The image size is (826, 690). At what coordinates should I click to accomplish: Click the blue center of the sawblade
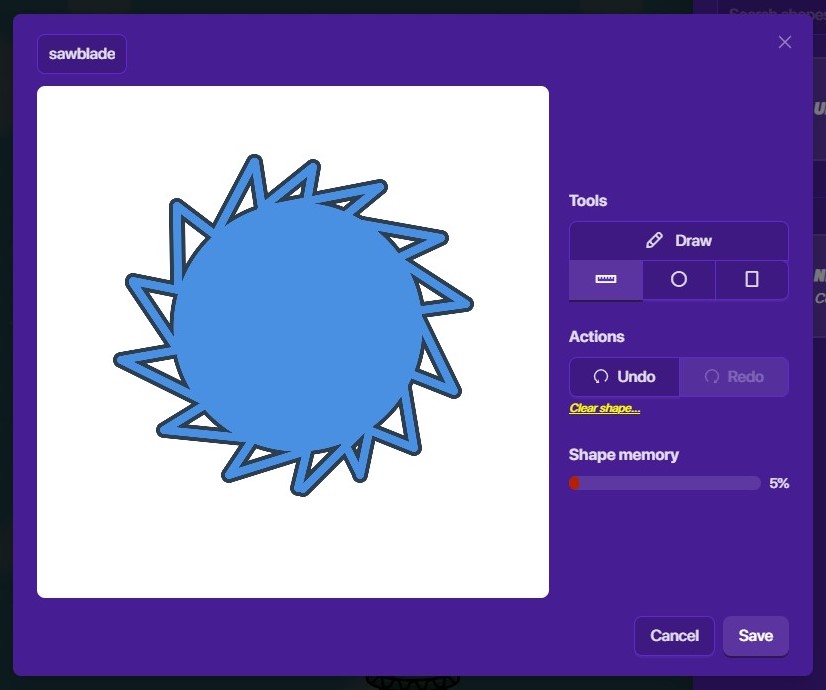click(x=297, y=325)
